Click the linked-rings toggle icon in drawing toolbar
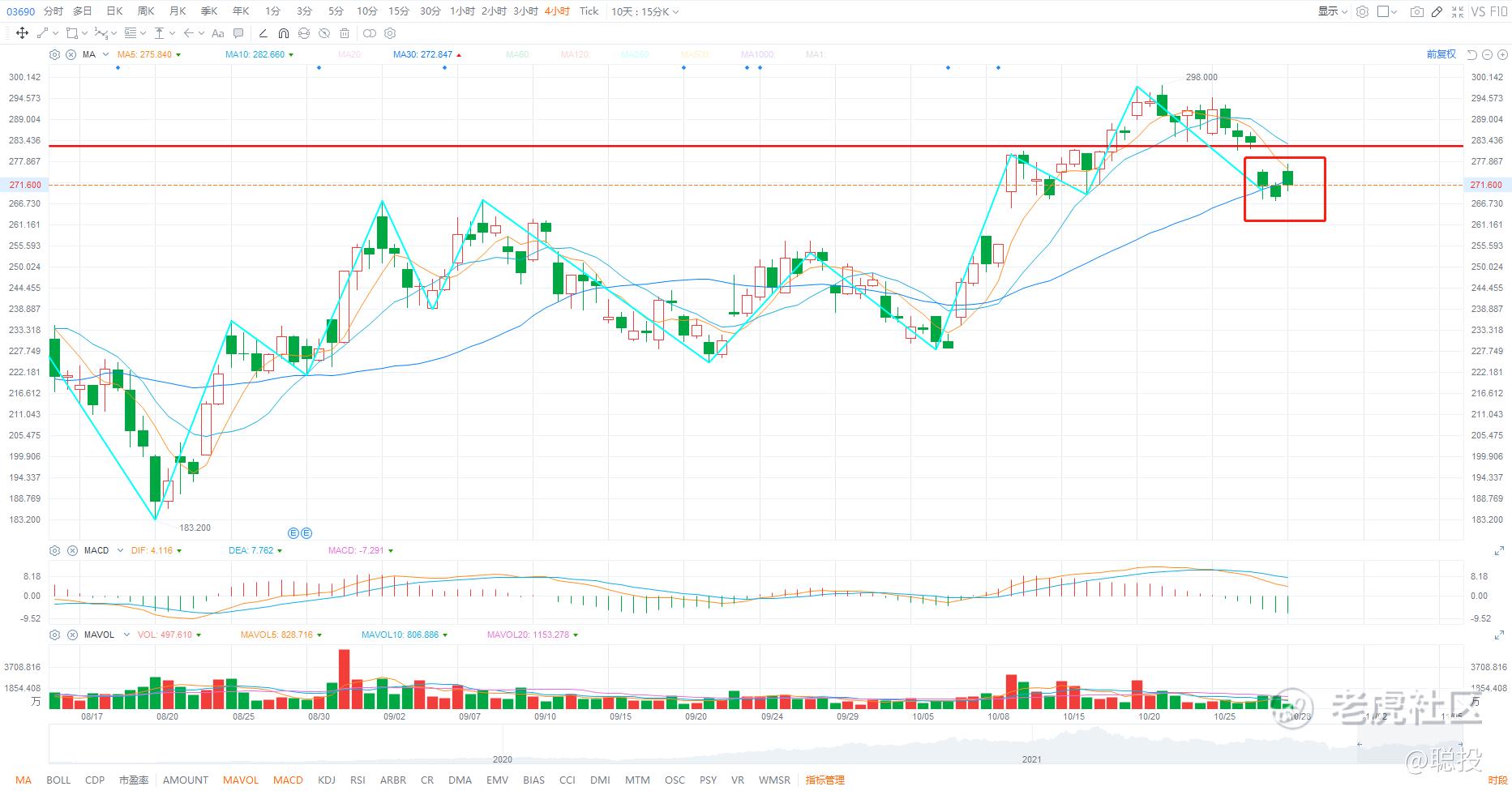This screenshot has height=795, width=1512. pyautogui.click(x=370, y=33)
